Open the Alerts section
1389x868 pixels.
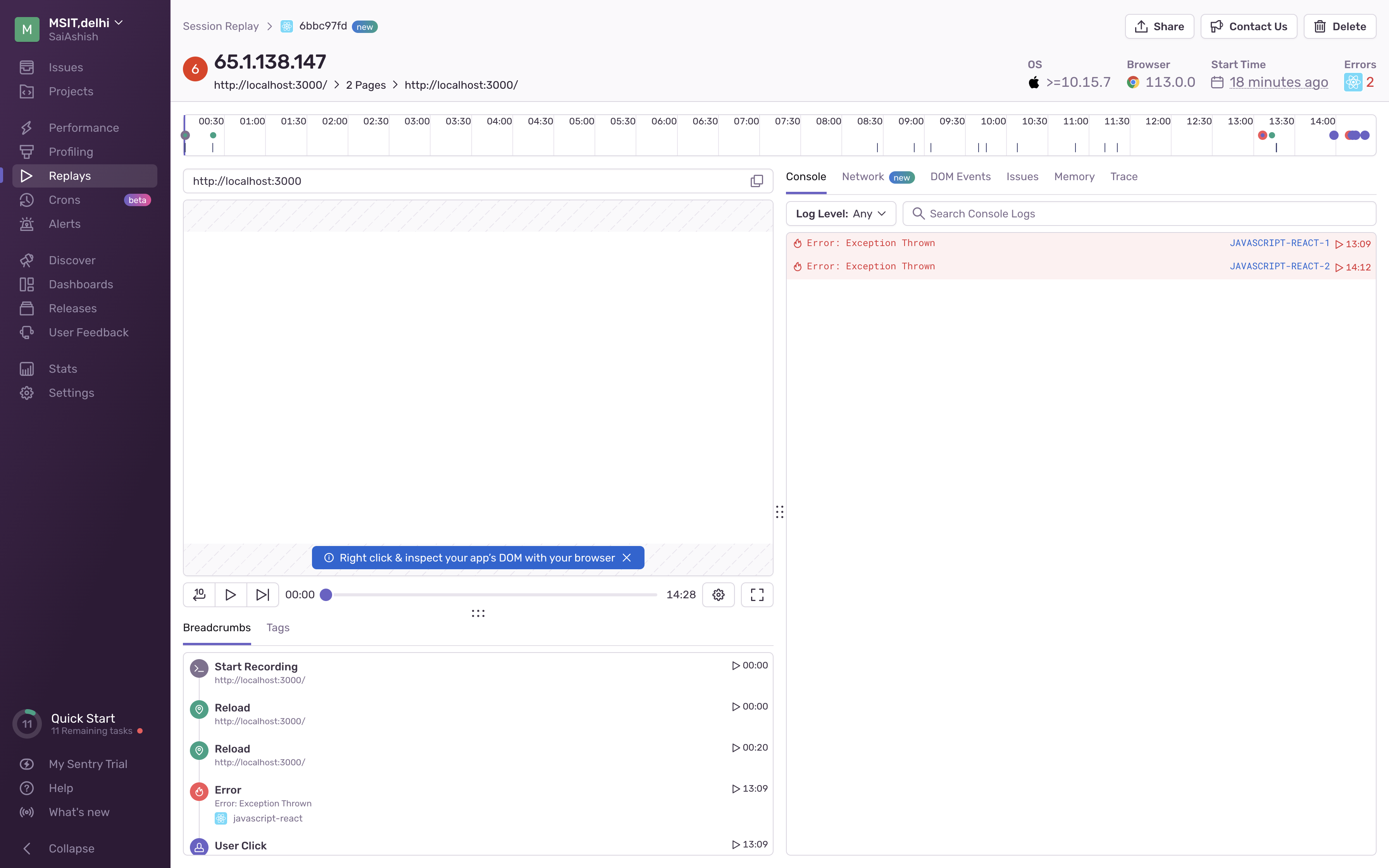(x=64, y=224)
